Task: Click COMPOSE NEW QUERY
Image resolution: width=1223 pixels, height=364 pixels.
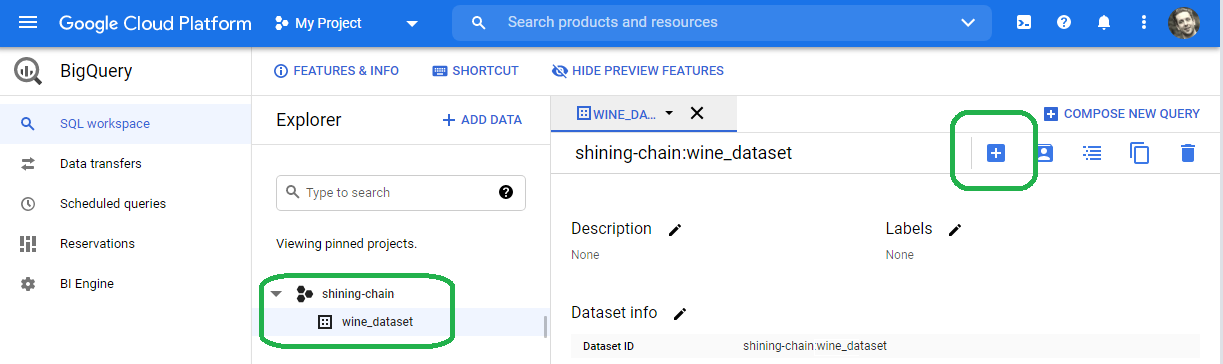Action: point(1121,114)
